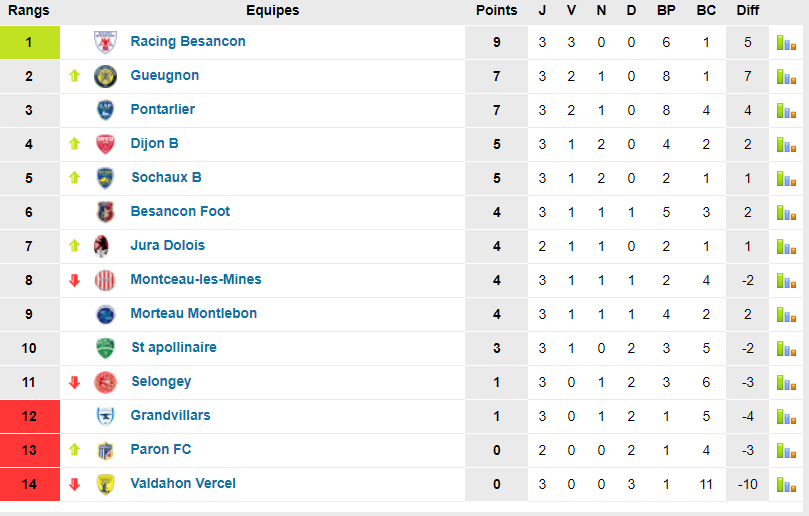Screen dimensions: 809x516
Task: Open the Sochaux B team page
Action: tap(166, 178)
